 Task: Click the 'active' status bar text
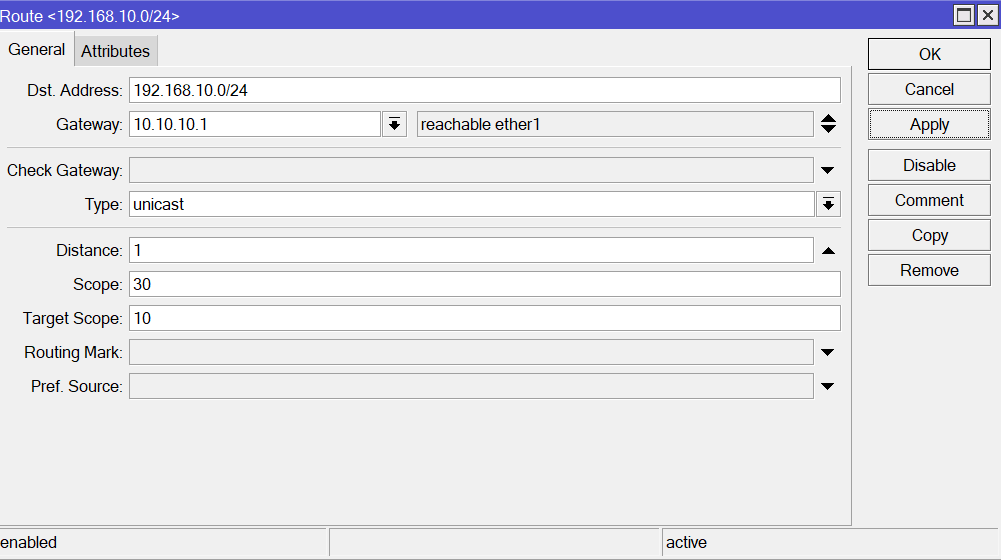(686, 543)
